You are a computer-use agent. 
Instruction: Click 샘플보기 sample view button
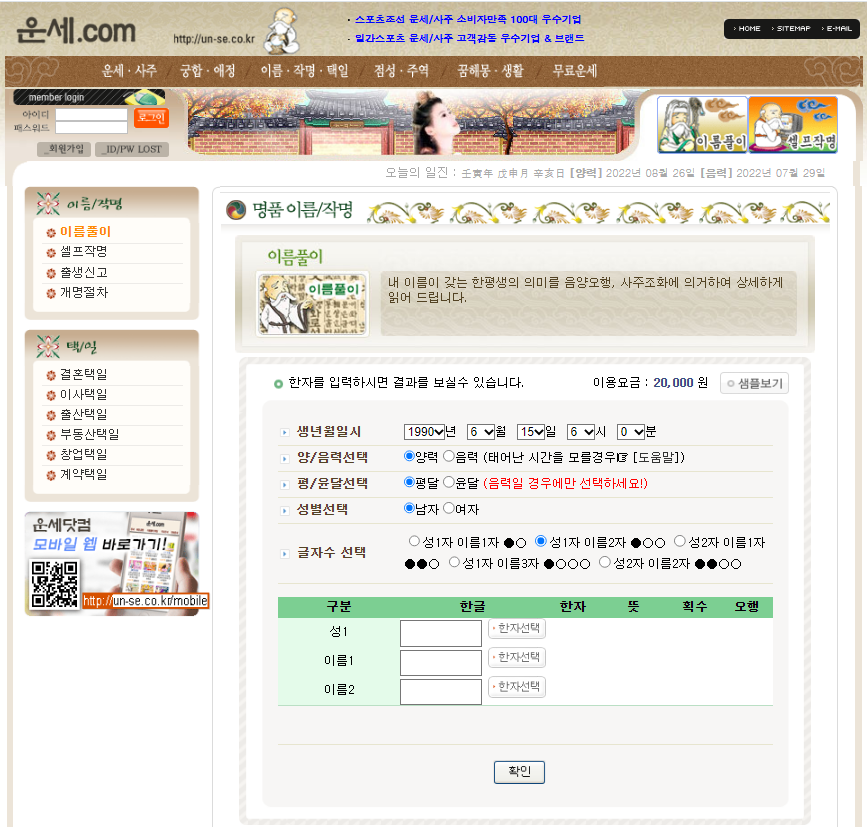tap(755, 383)
